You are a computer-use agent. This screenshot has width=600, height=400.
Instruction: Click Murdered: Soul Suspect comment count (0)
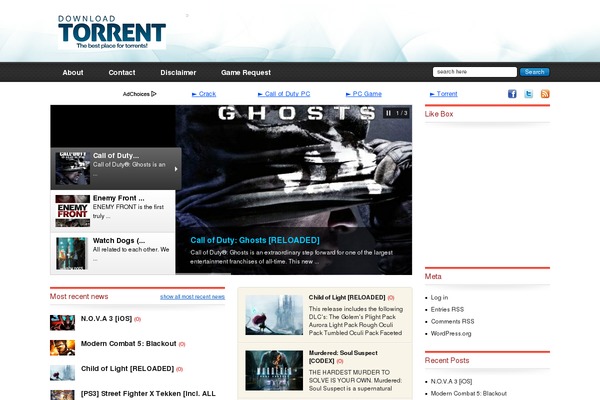click(x=340, y=361)
